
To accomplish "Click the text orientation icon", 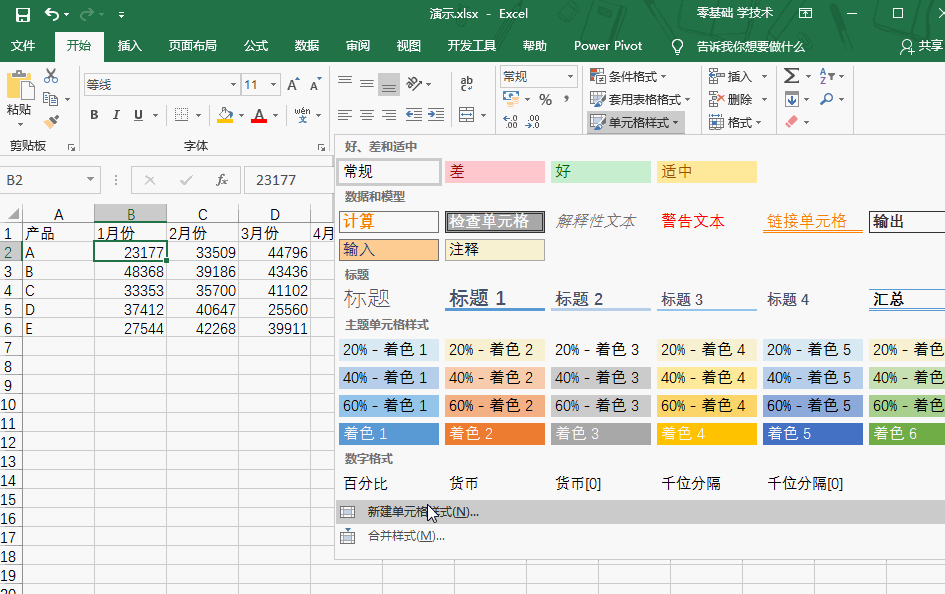I will point(415,83).
